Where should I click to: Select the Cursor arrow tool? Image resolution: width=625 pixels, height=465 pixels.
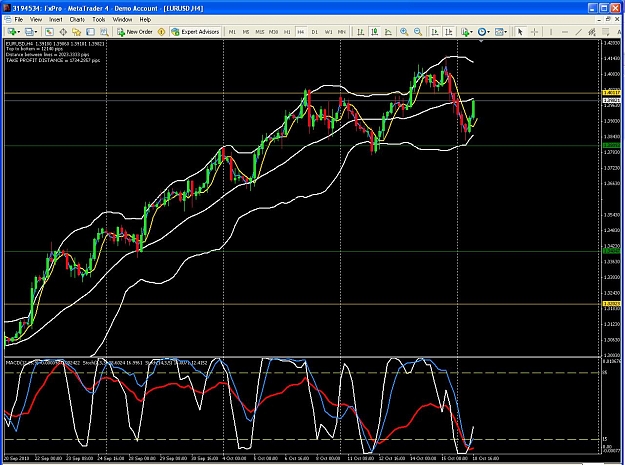(520, 32)
